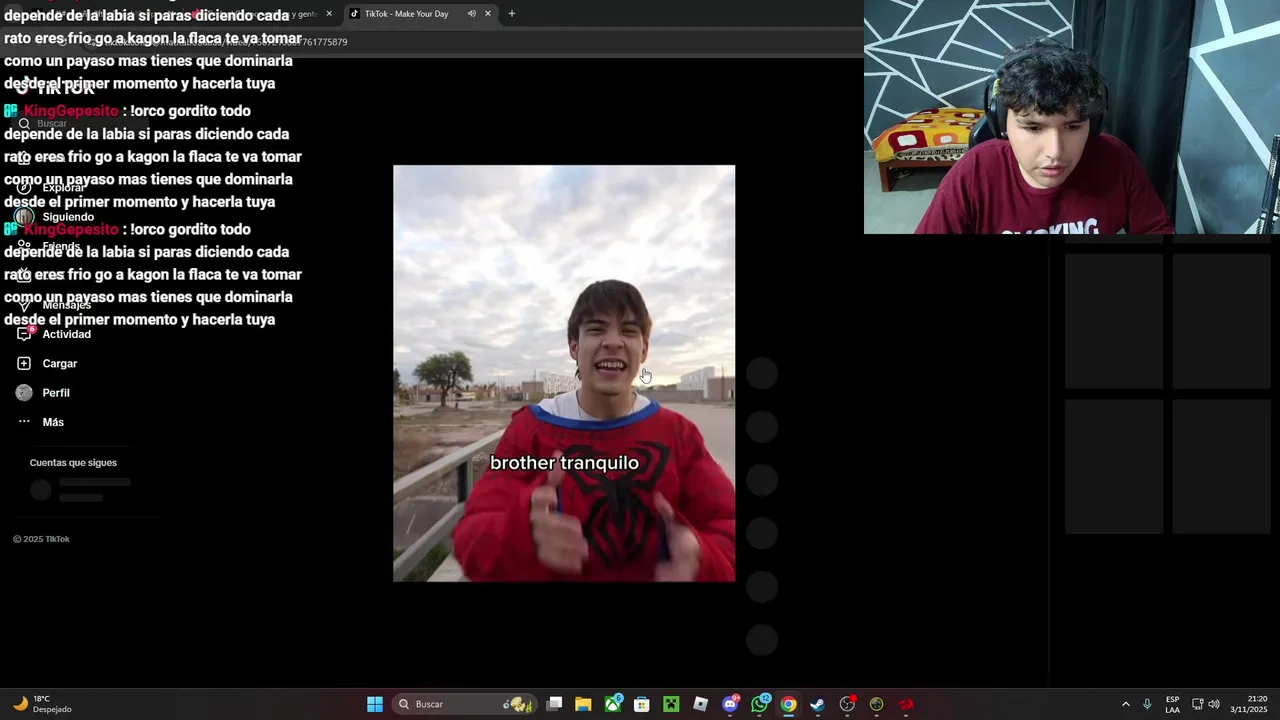Screen dimensions: 1280x720
Task: Open the Windows Start menu
Action: (x=374, y=704)
